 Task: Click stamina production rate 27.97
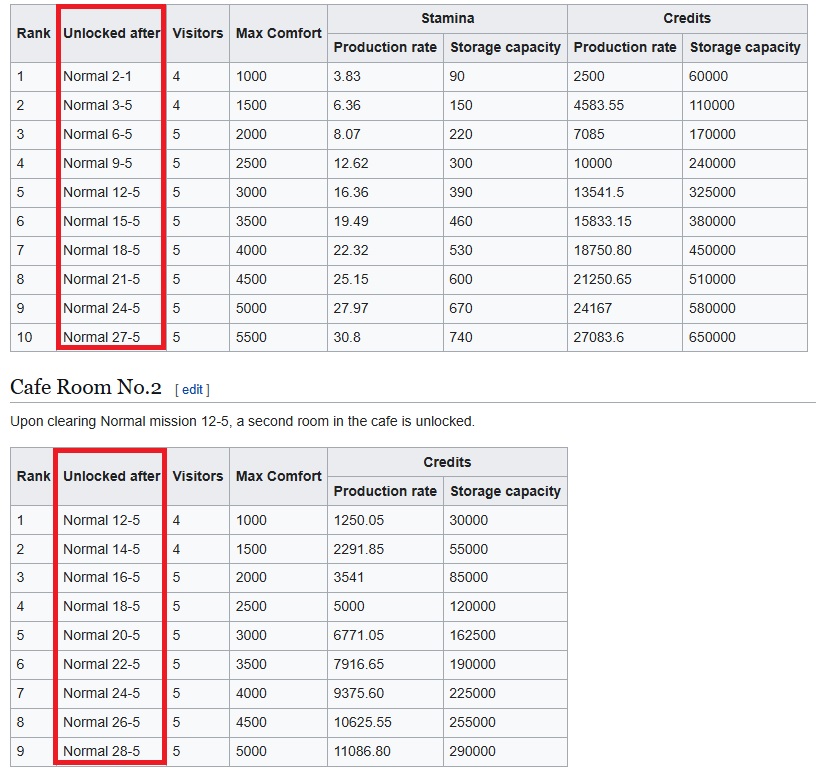[x=351, y=308]
